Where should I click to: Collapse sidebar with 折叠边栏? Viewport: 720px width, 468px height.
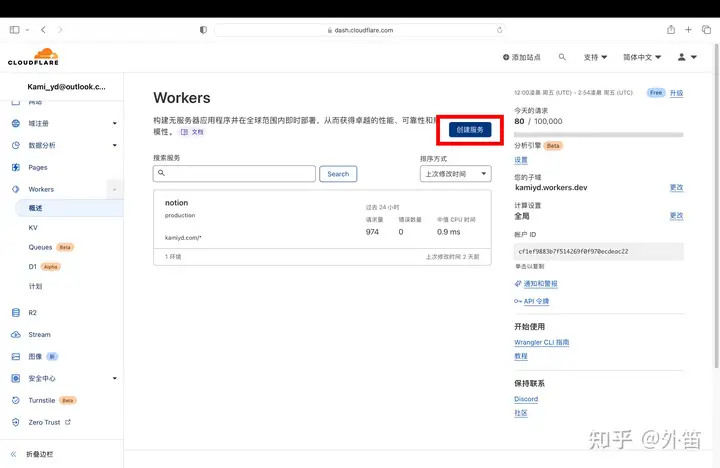[32, 454]
